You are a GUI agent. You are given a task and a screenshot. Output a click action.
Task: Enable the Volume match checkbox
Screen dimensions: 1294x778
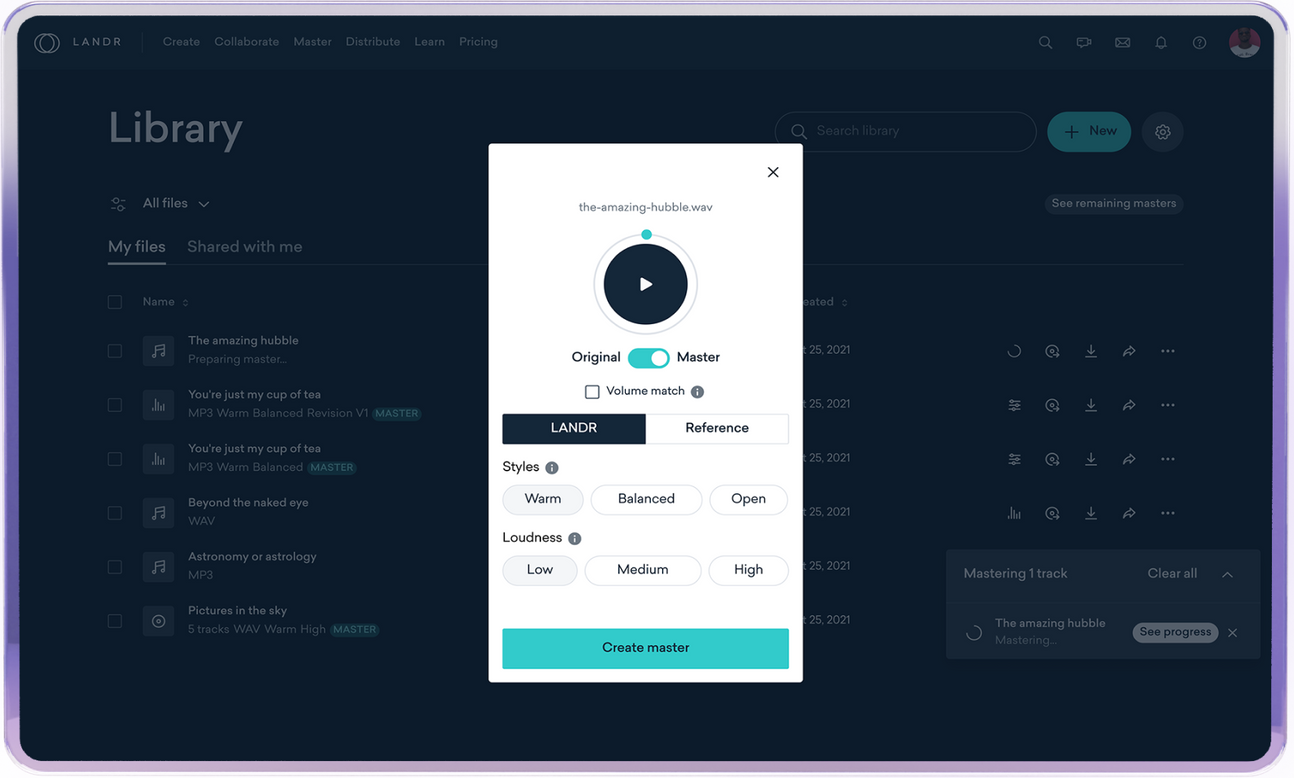[x=592, y=392]
